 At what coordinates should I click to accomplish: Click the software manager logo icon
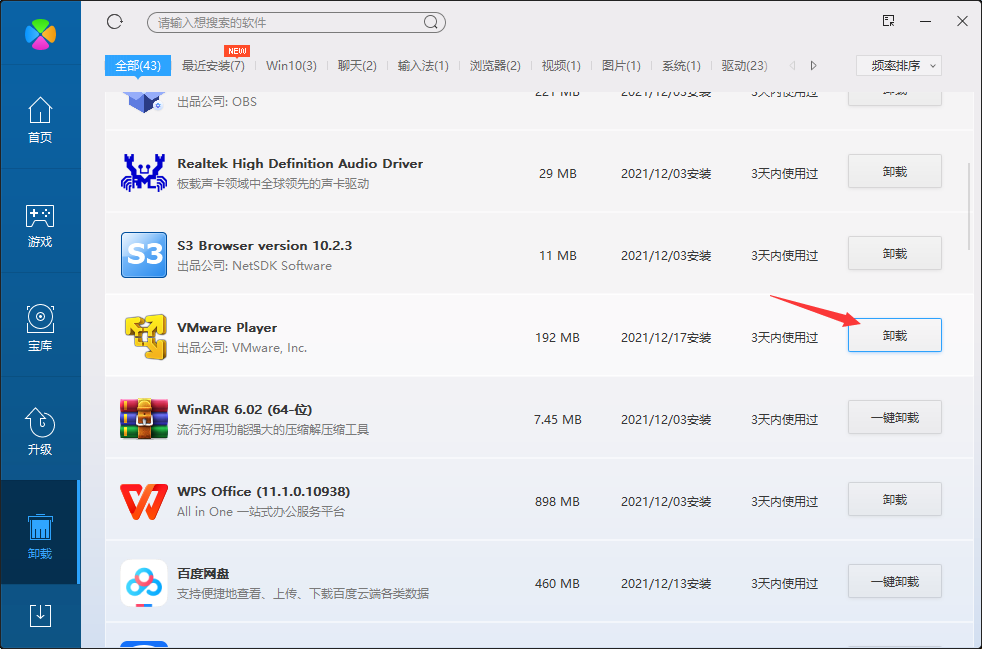tap(40, 34)
